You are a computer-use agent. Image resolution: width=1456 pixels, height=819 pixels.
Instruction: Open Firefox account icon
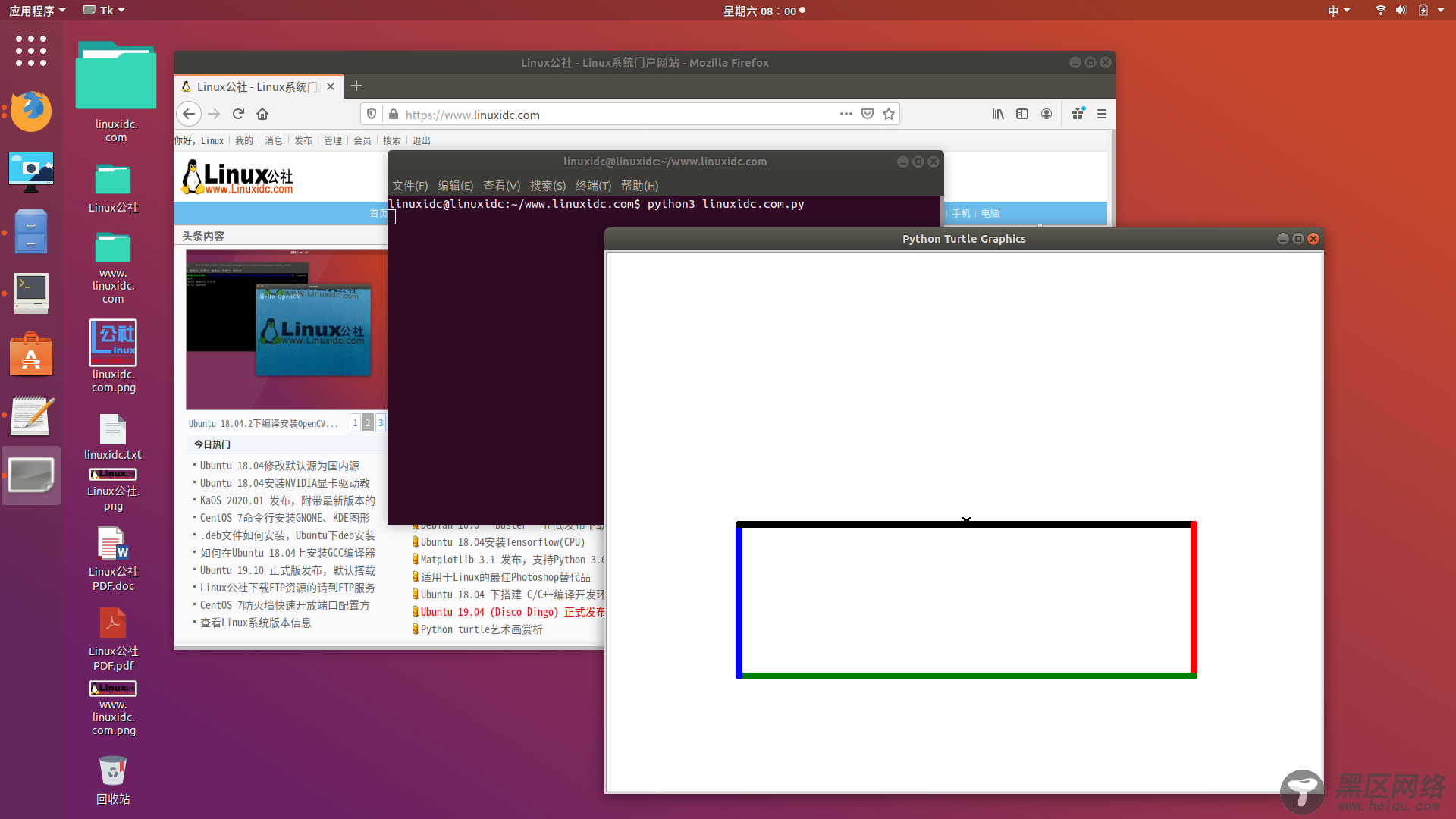point(1046,114)
